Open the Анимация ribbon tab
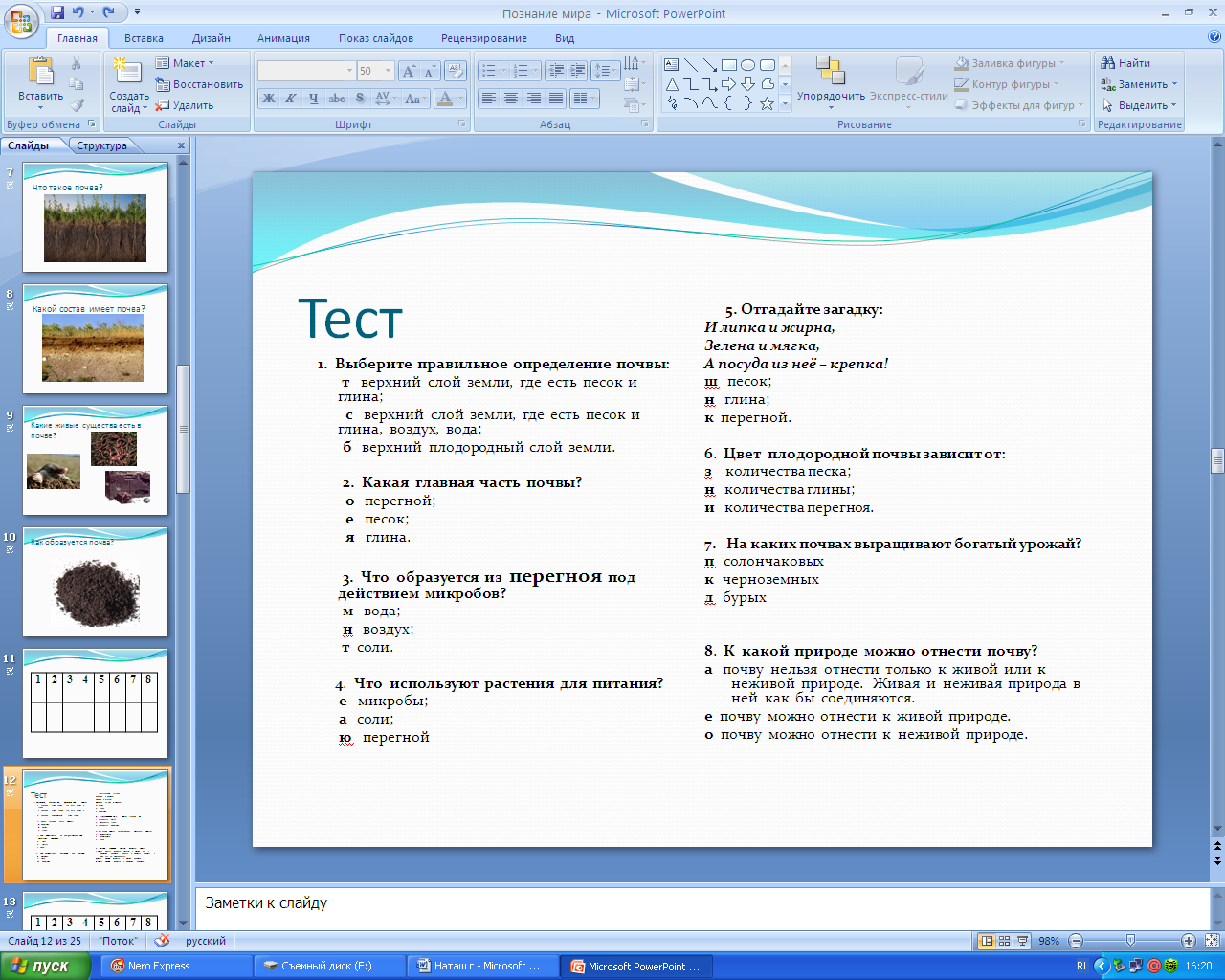The image size is (1225, 980). (x=283, y=38)
